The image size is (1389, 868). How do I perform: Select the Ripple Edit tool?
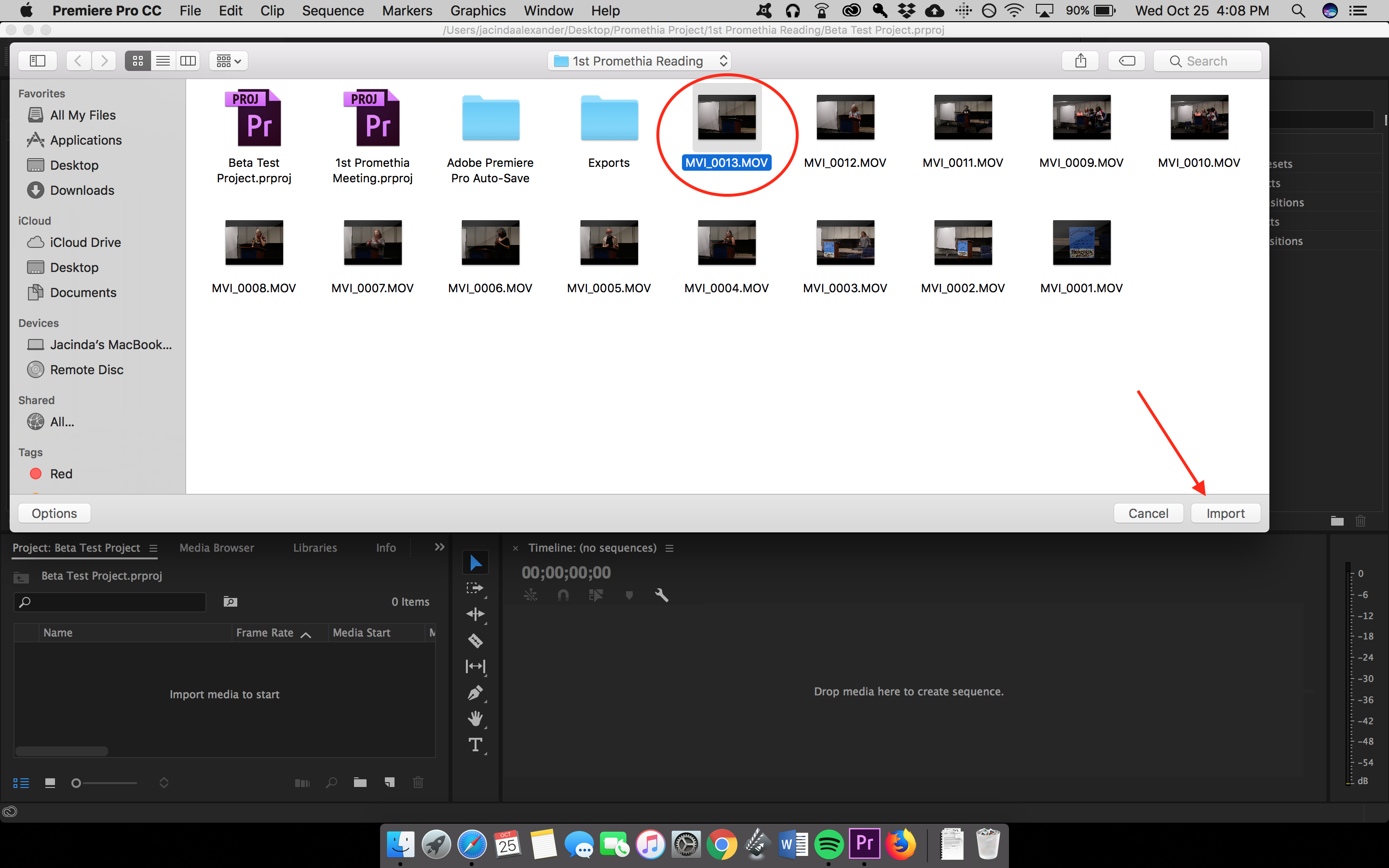pos(475,614)
